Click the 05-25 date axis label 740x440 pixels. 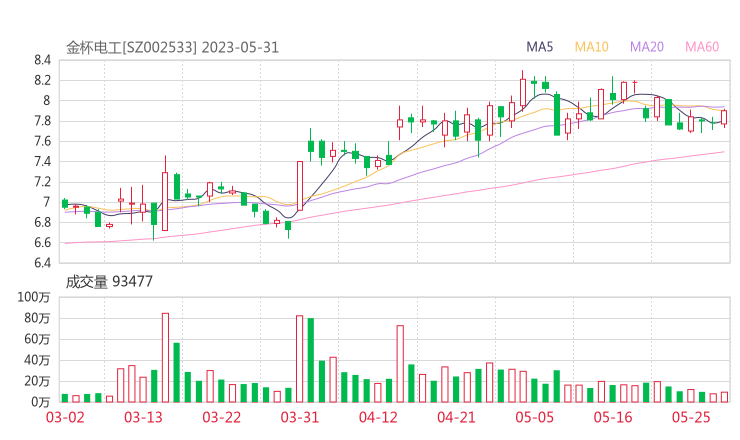691,417
